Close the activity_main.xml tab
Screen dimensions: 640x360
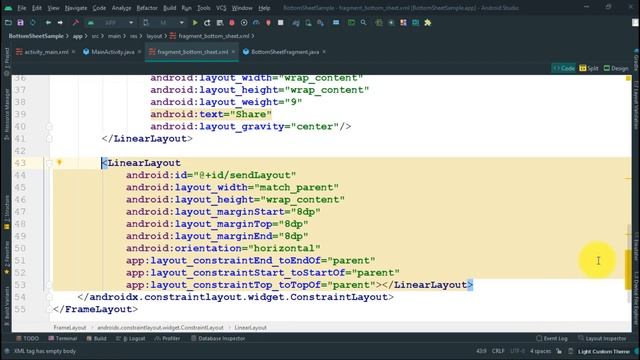point(73,52)
